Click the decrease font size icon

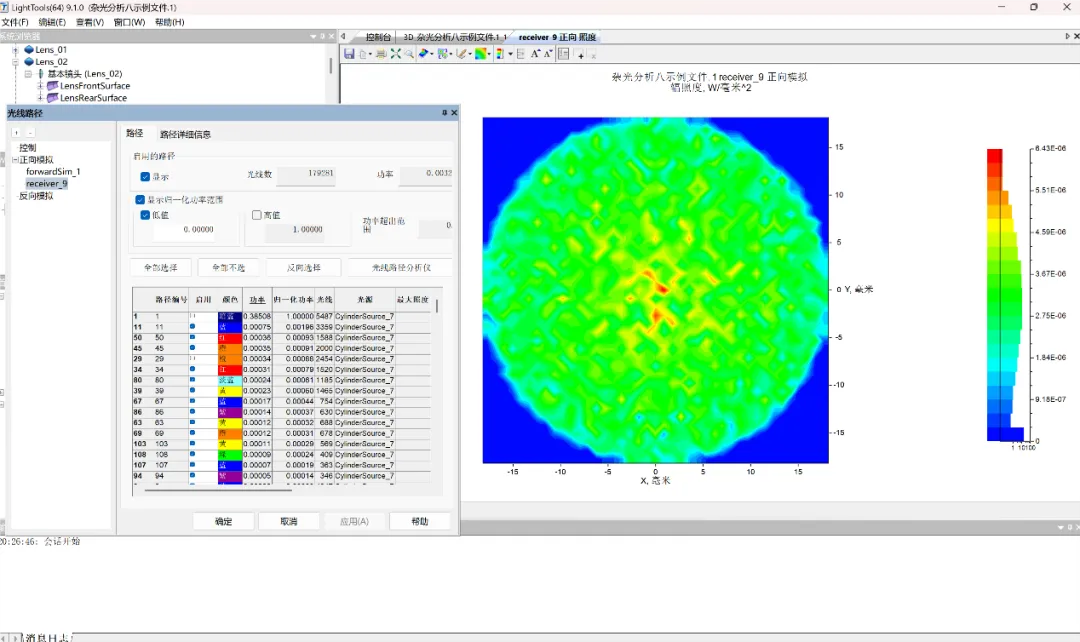click(549, 53)
